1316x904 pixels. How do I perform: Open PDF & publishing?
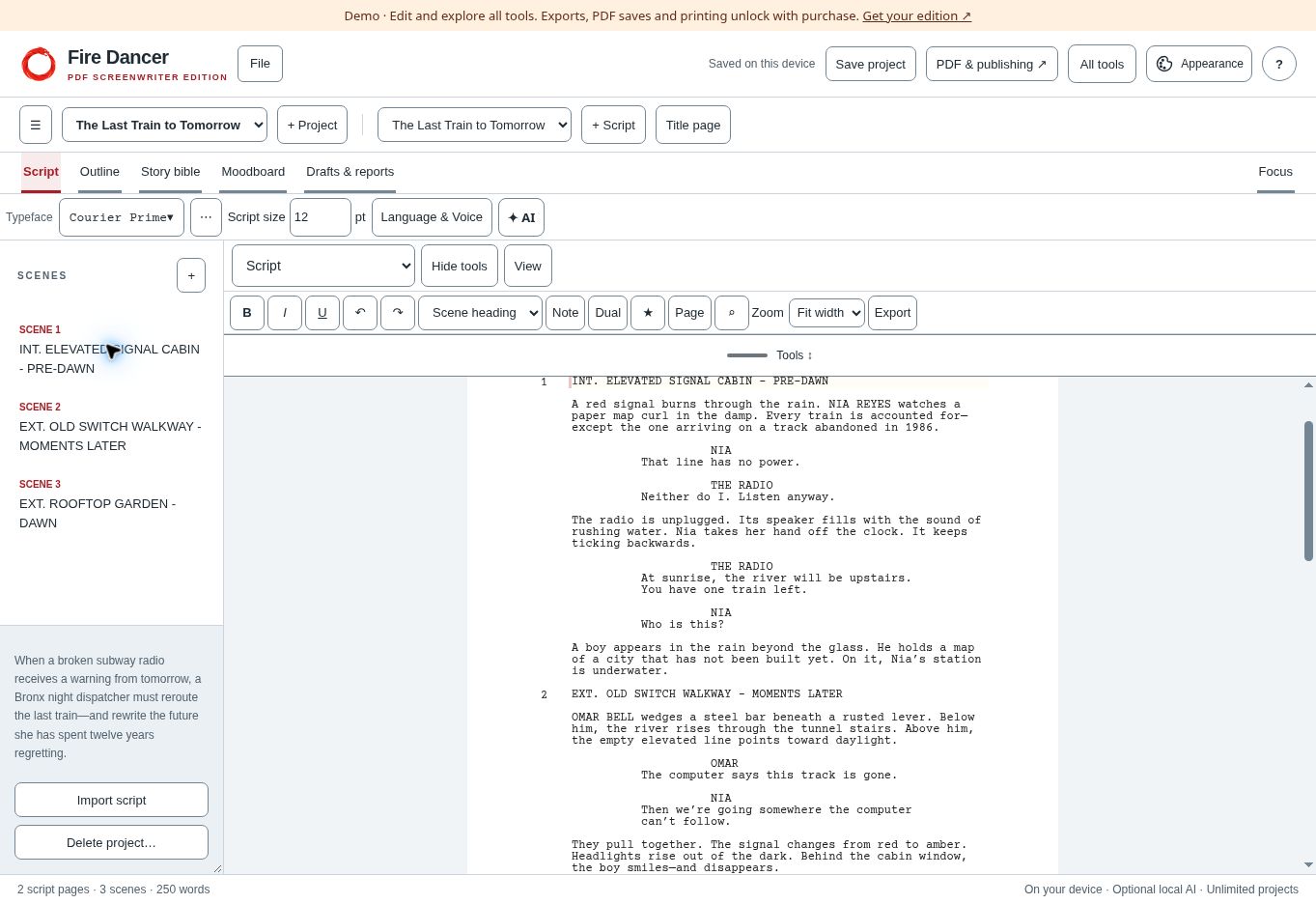pos(992,64)
